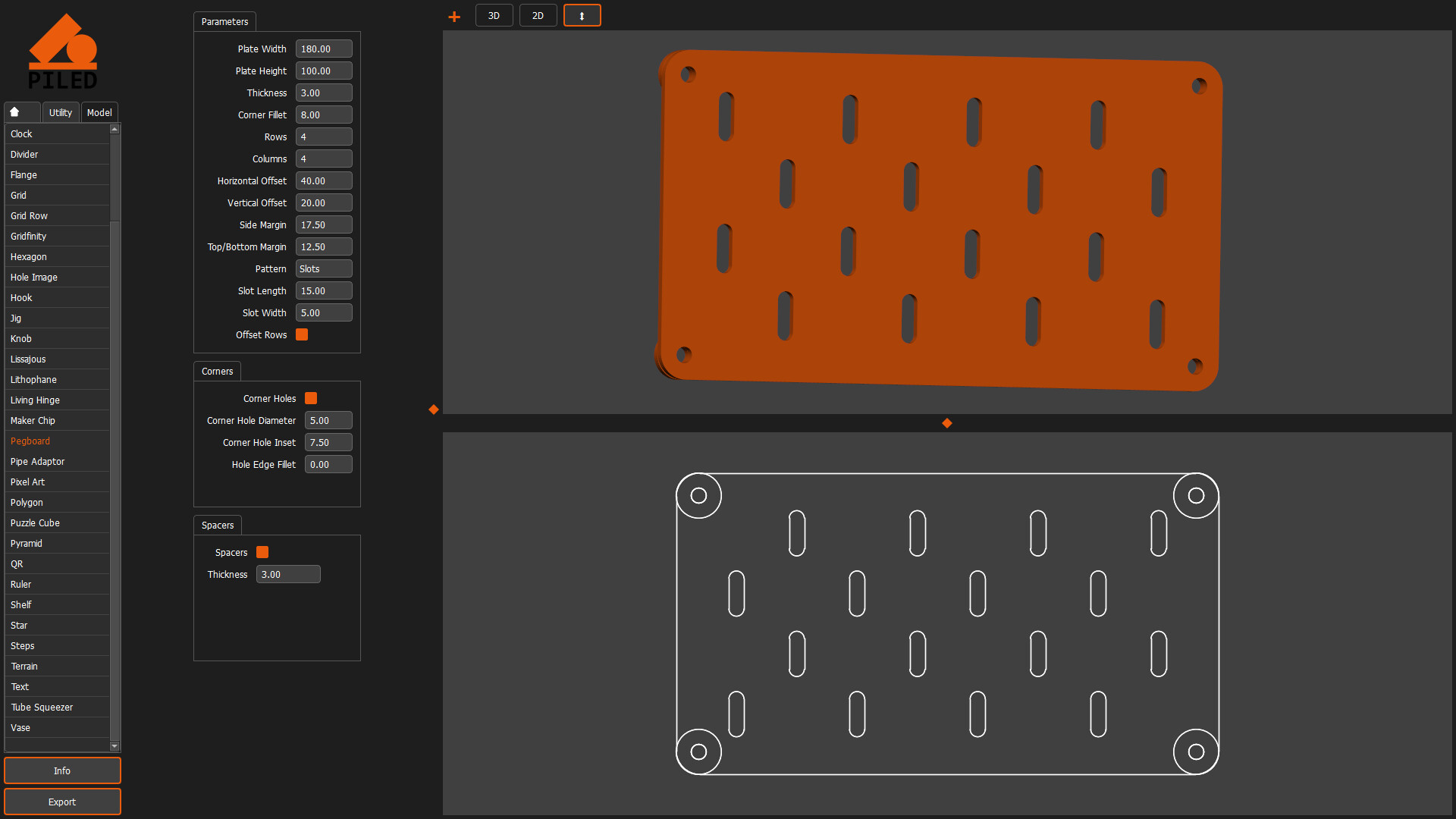Screen dimensions: 1456x819
Task: Switch to the 2D view tab
Action: [538, 15]
